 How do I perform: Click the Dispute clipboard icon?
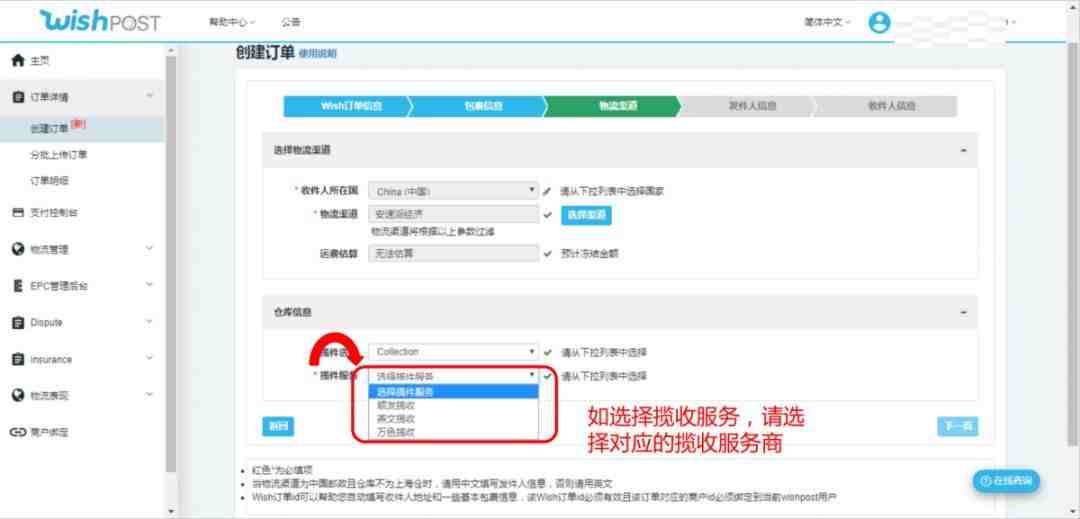19,323
